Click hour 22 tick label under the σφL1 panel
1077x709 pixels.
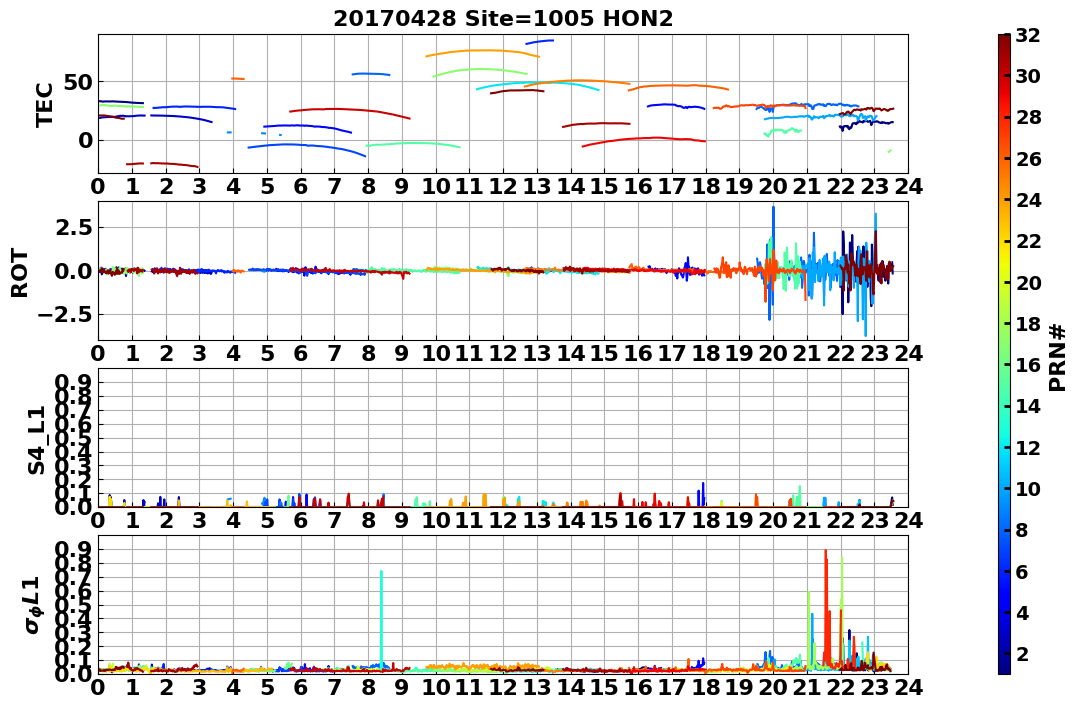tap(841, 688)
